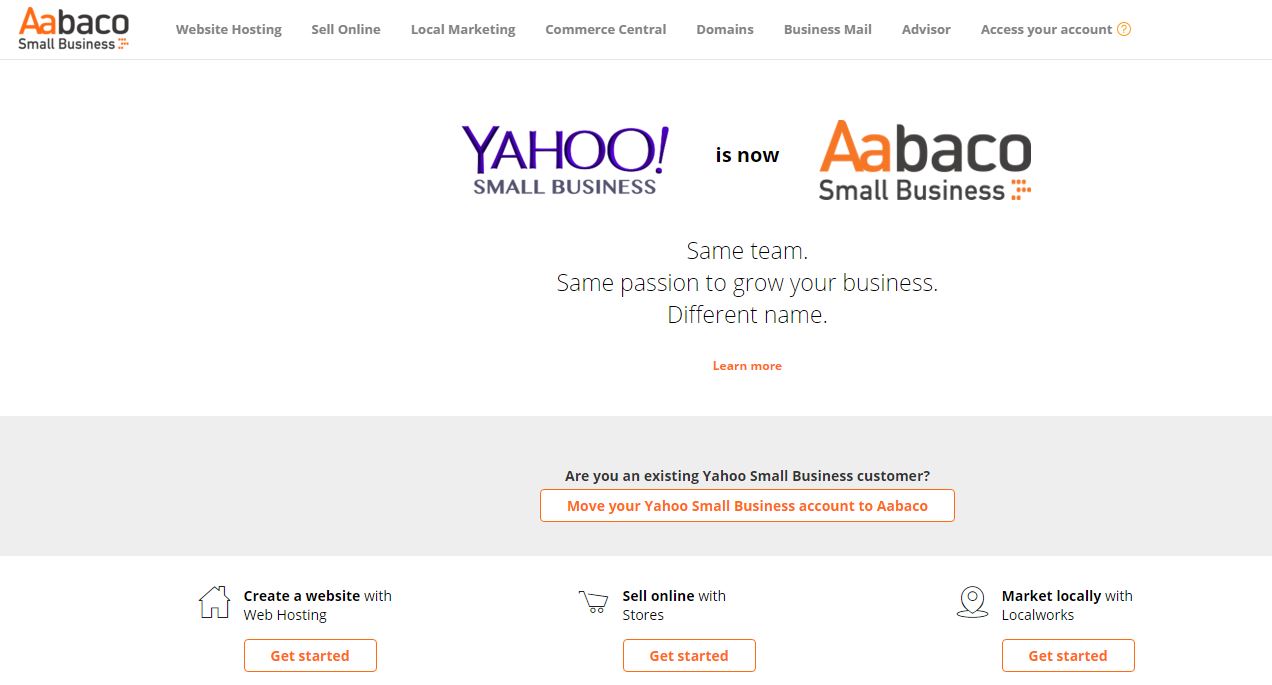The image size is (1272, 685).
Task: Click the house icon for Web Hosting
Action: pos(214,602)
